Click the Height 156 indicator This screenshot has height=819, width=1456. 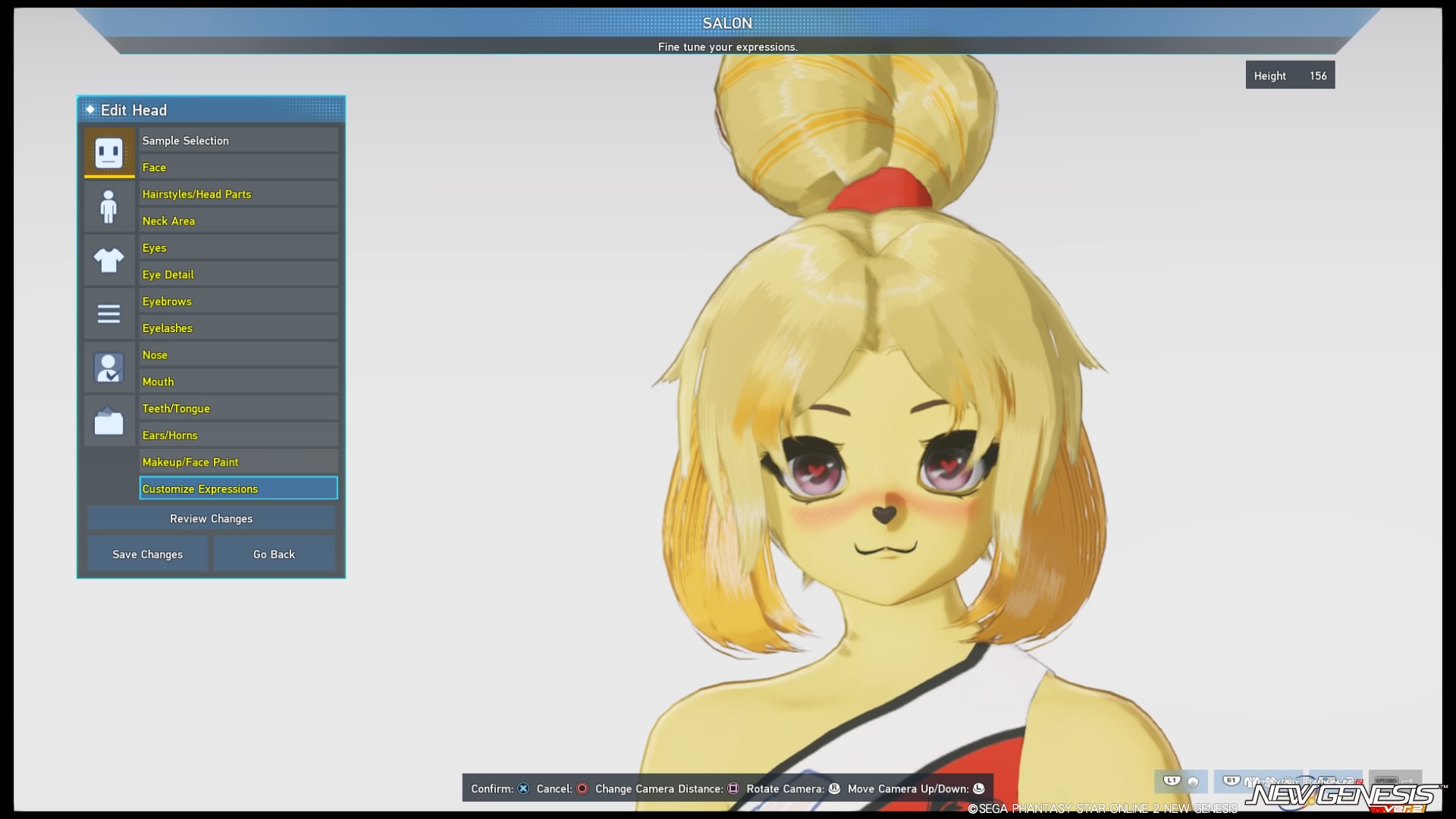tap(1290, 75)
